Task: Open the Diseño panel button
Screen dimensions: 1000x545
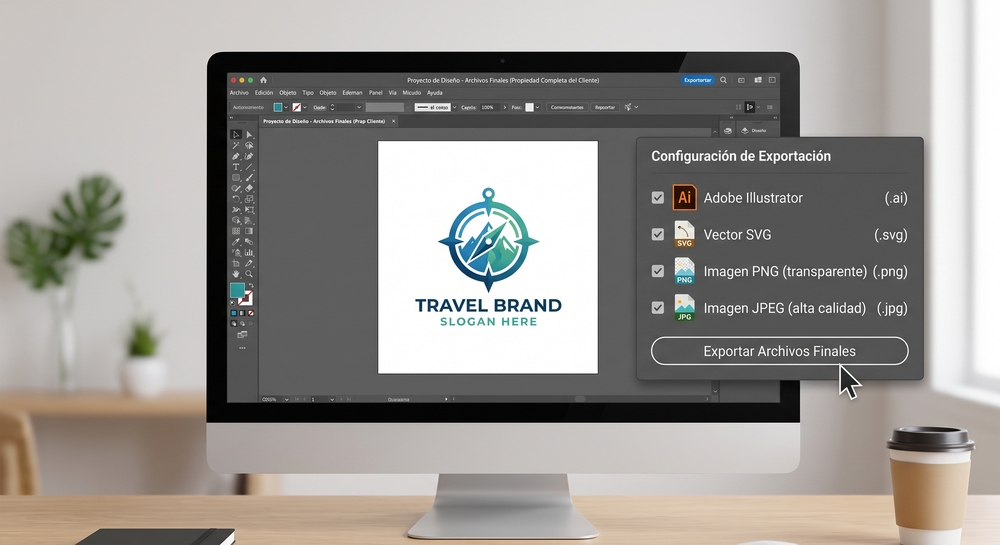Action: point(753,131)
